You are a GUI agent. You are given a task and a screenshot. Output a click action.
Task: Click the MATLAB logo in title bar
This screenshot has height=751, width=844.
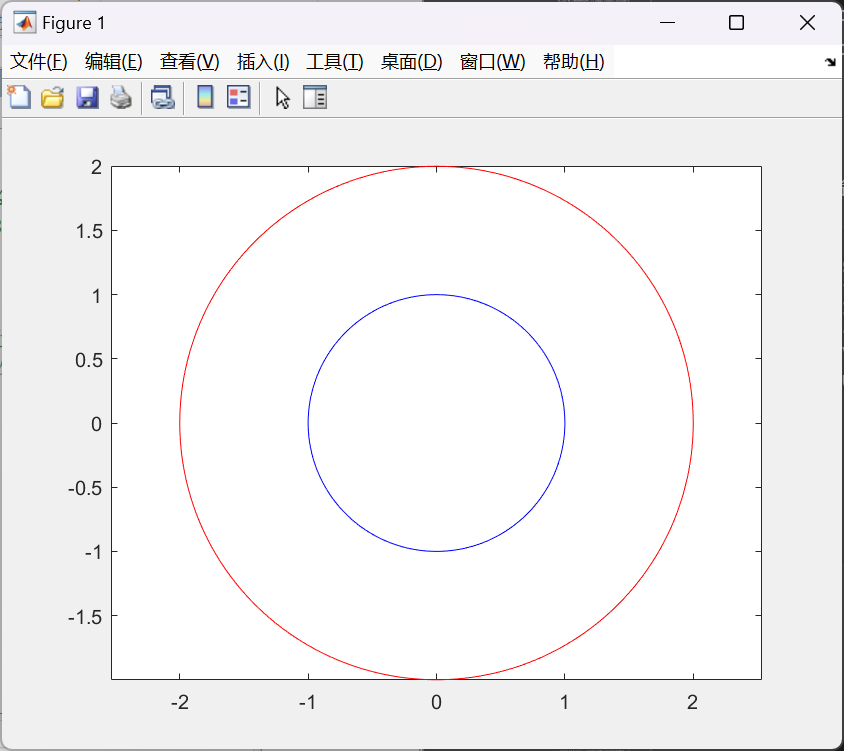tap(24, 22)
